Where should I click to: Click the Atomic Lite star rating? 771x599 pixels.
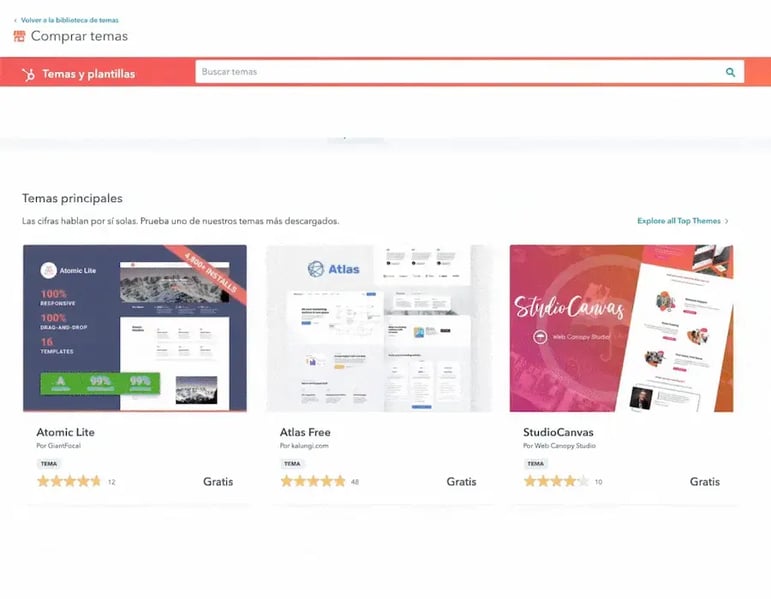[69, 481]
